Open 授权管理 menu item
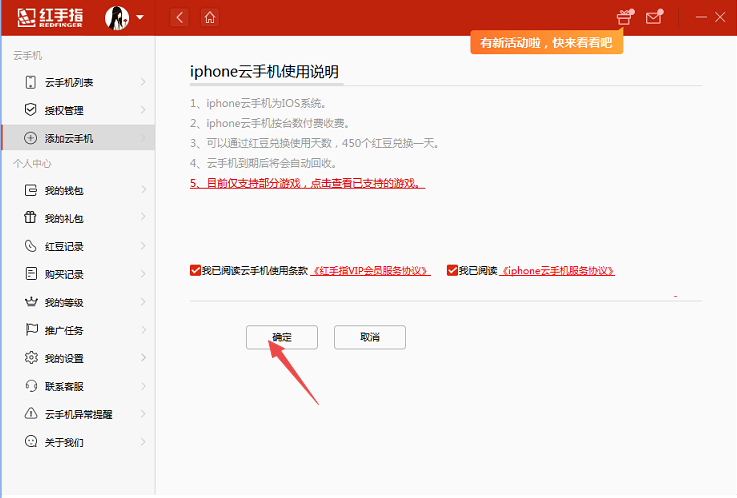Screen dimensions: 737x498 pos(64,110)
